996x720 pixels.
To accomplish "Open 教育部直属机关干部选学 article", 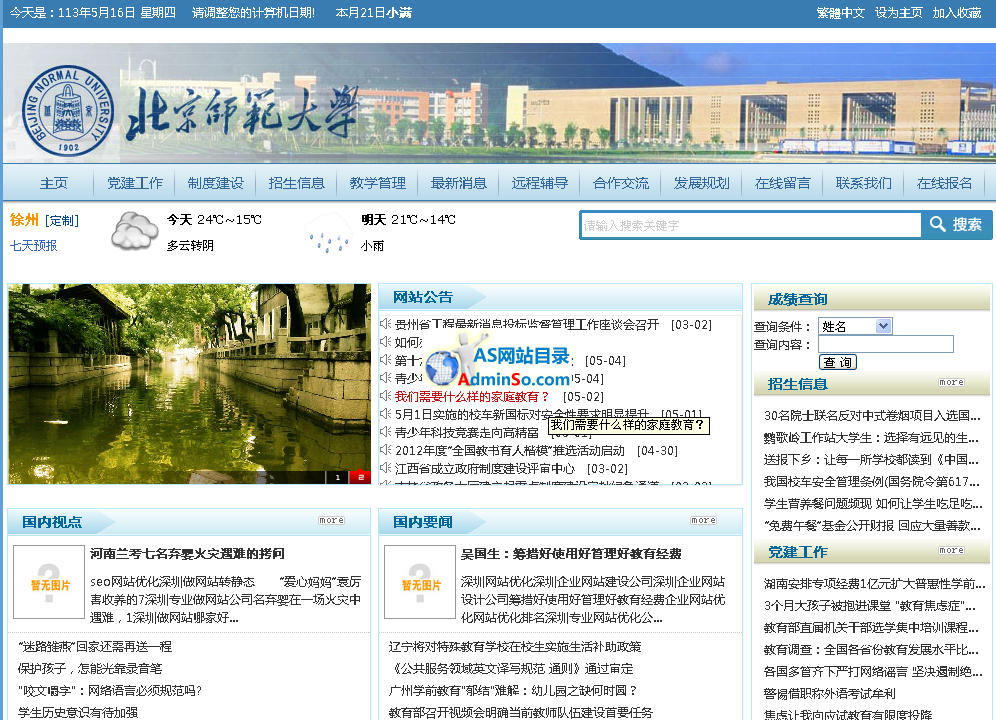I will [871, 627].
